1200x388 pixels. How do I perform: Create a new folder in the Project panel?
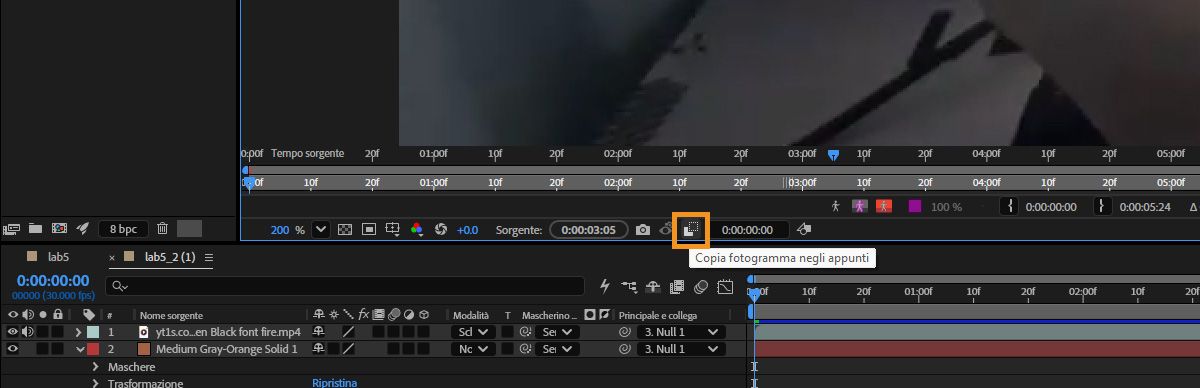[x=35, y=229]
